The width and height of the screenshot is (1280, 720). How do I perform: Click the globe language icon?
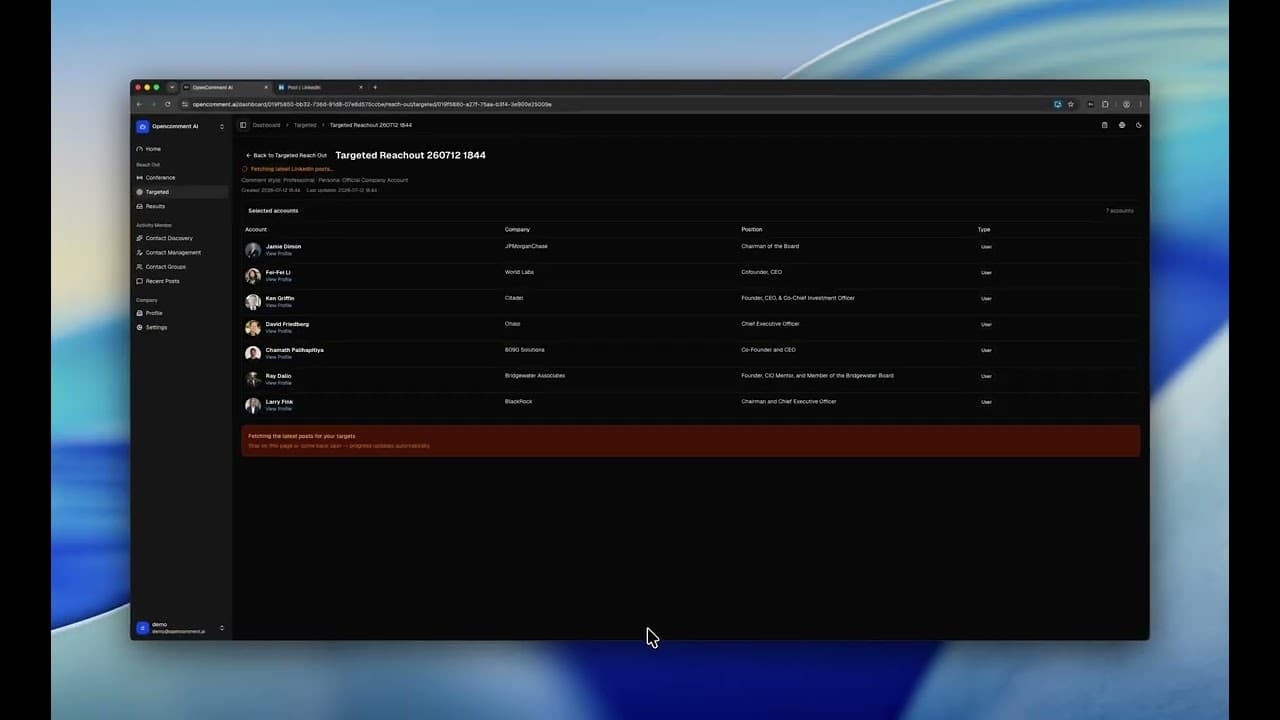pos(1122,125)
